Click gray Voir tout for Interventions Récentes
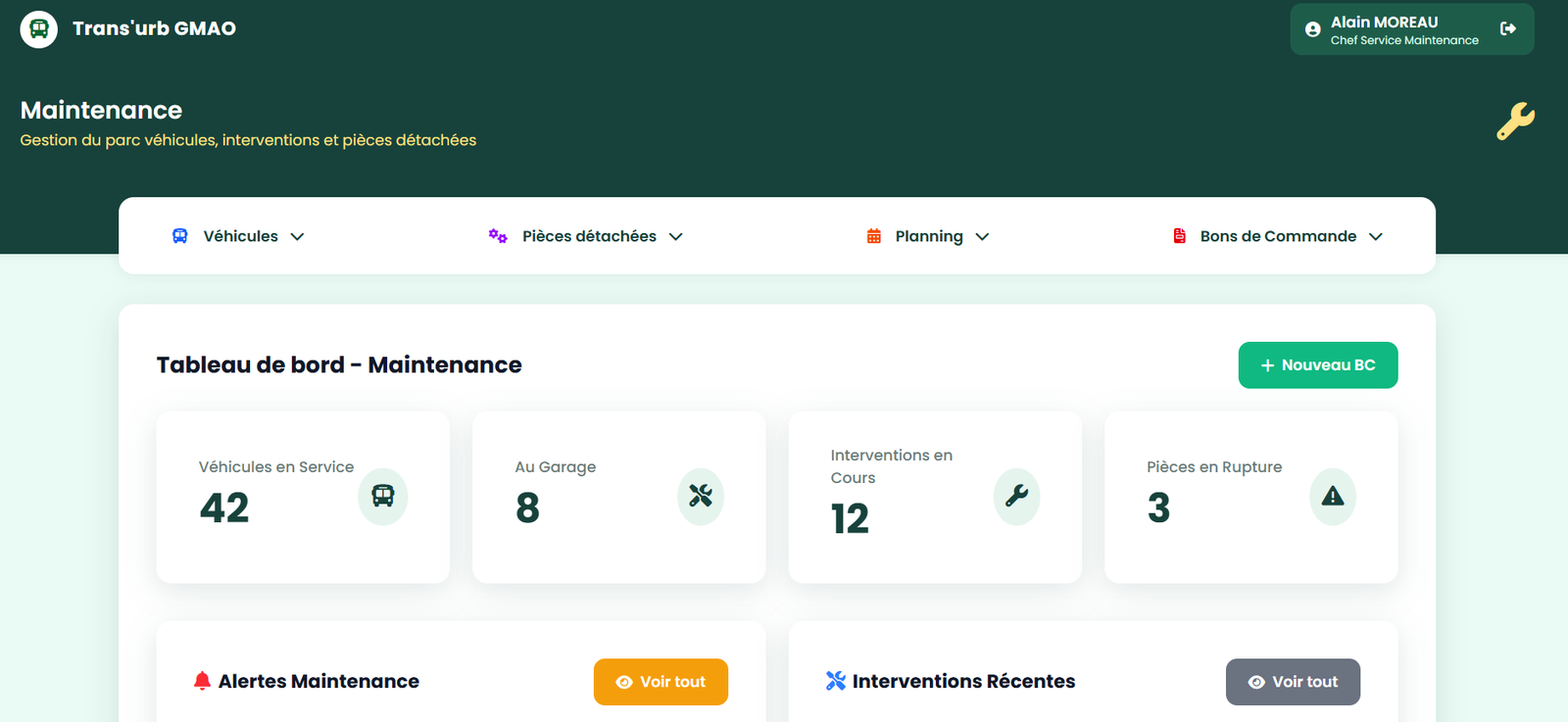This screenshot has width=1568, height=722. [x=1293, y=682]
